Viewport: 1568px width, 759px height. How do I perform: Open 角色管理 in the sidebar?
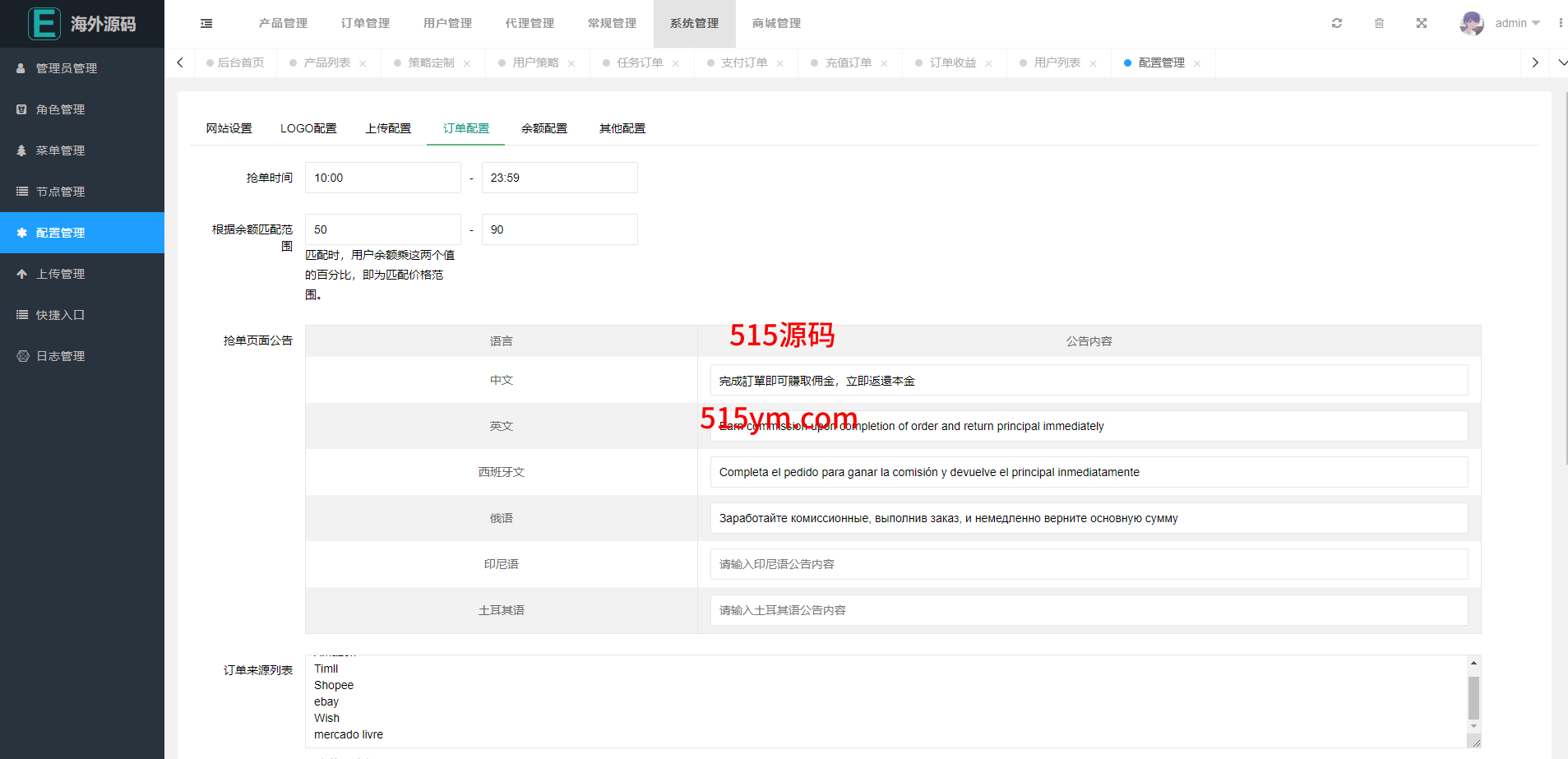coord(60,109)
